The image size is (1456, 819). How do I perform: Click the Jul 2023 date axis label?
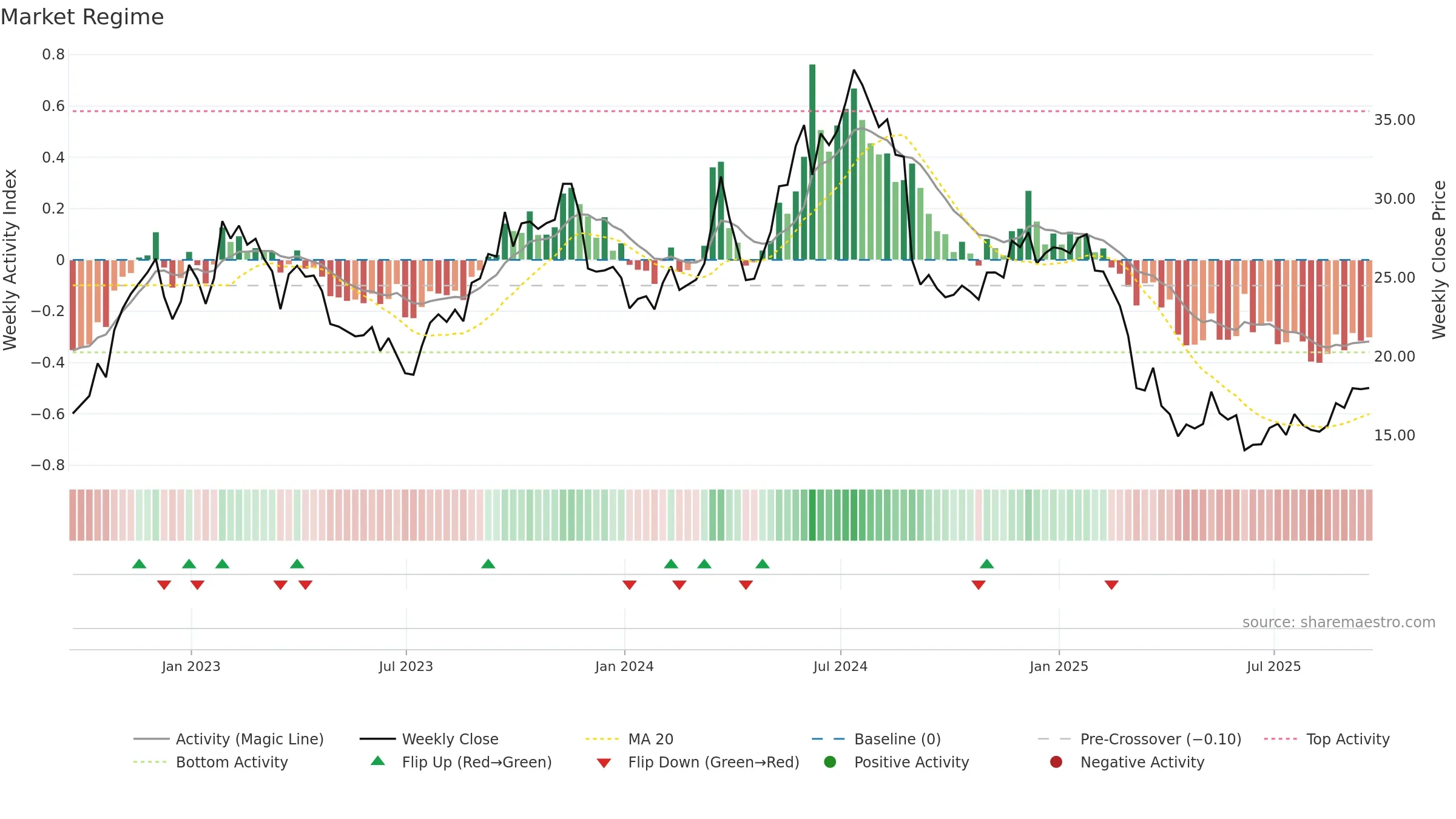pos(406,666)
